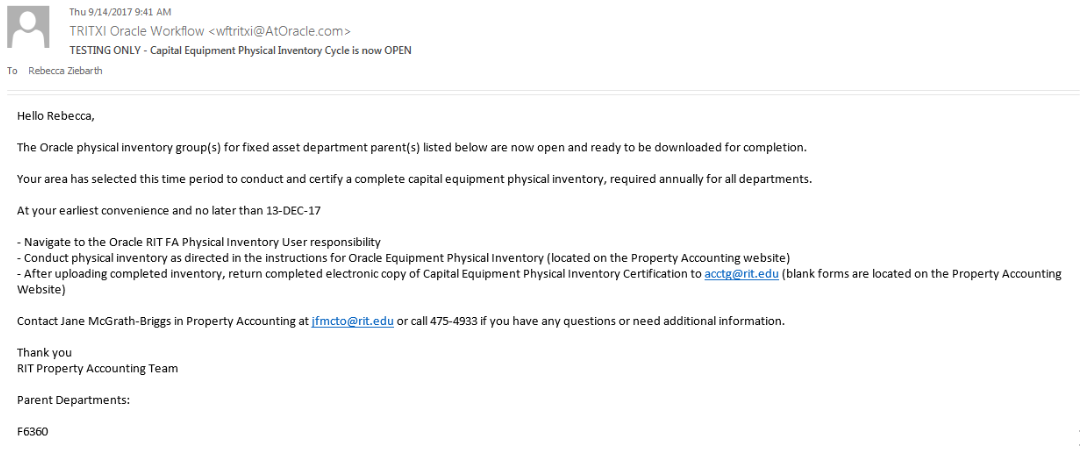The width and height of the screenshot is (1080, 455).
Task: Click the sender's avatar placeholder icon
Action: coord(28,27)
